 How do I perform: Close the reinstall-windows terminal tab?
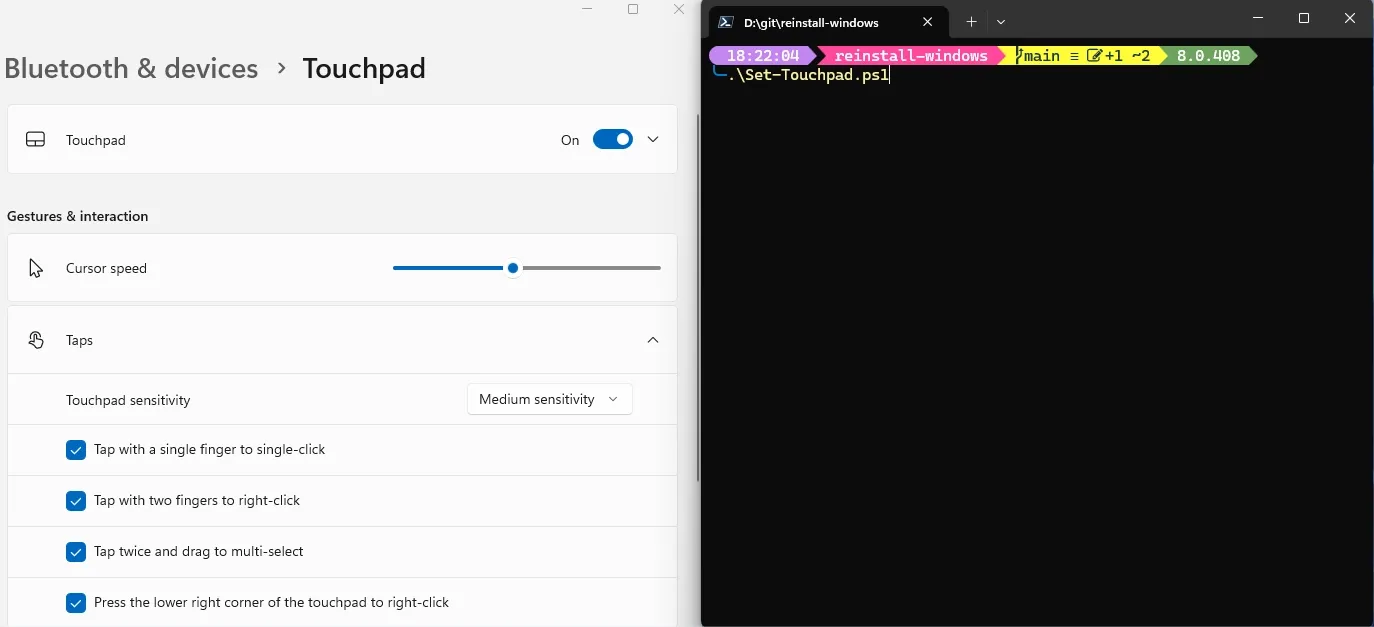click(x=928, y=22)
